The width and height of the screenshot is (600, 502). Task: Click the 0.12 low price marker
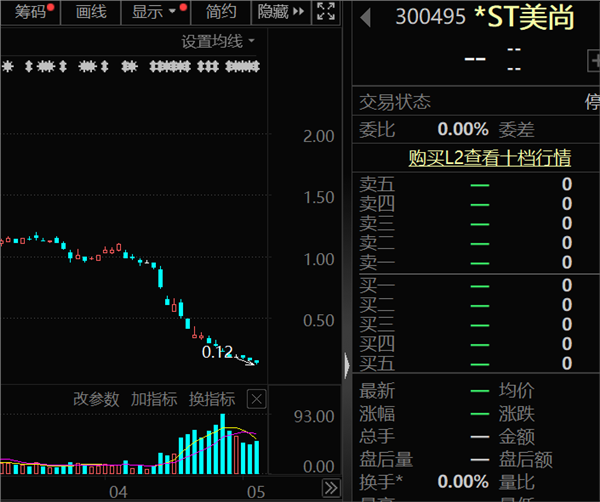[217, 352]
